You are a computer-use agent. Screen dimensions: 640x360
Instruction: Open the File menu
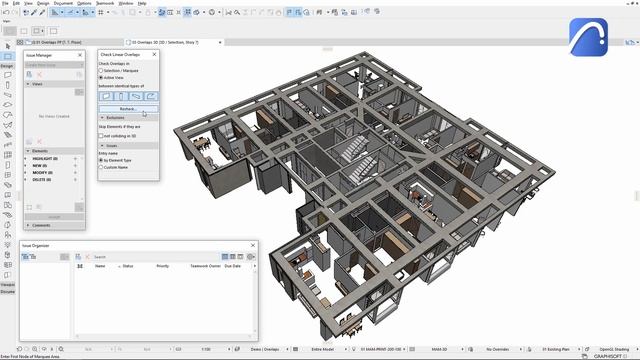coord(5,3)
